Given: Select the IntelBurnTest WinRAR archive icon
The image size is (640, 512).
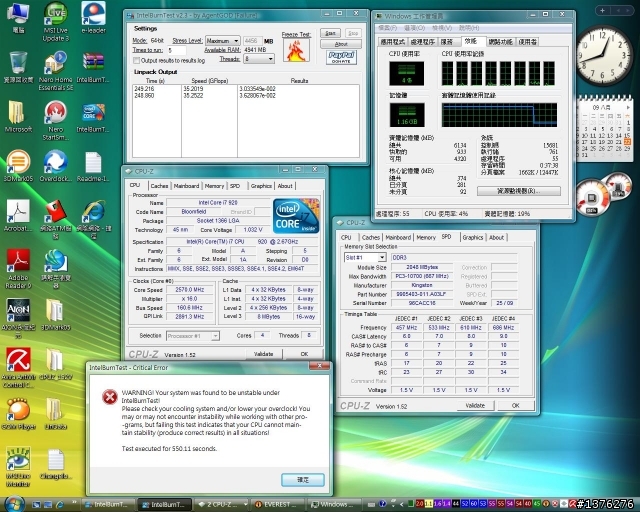Looking at the screenshot, I should tap(93, 67).
